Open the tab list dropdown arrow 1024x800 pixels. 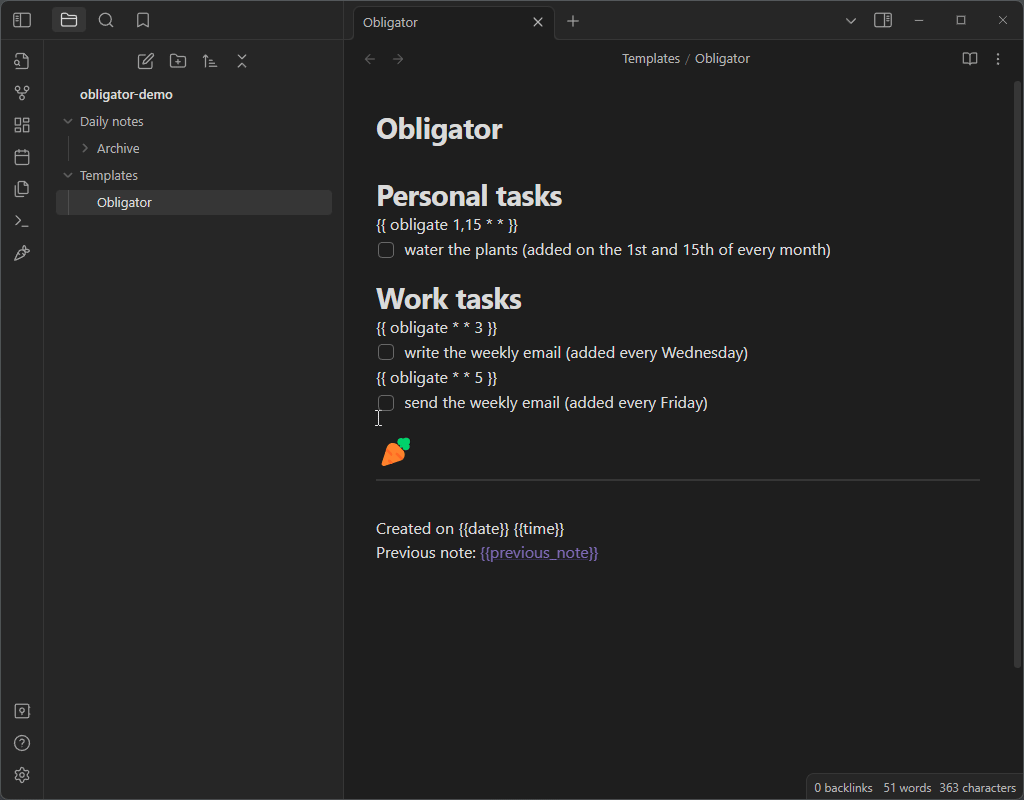point(850,21)
